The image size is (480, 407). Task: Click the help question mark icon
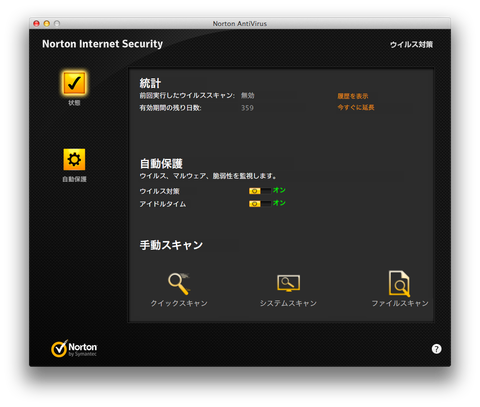tap(436, 349)
